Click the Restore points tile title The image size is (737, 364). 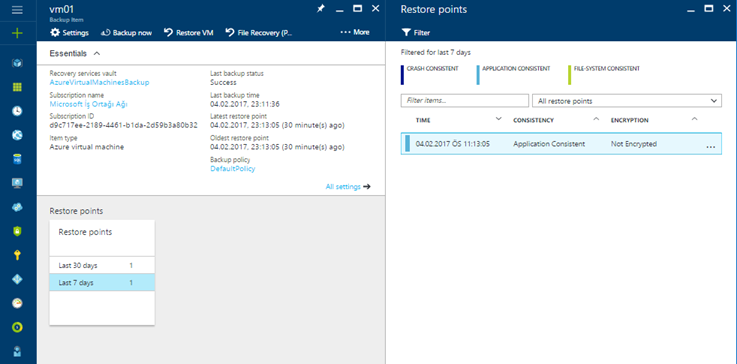(x=85, y=232)
